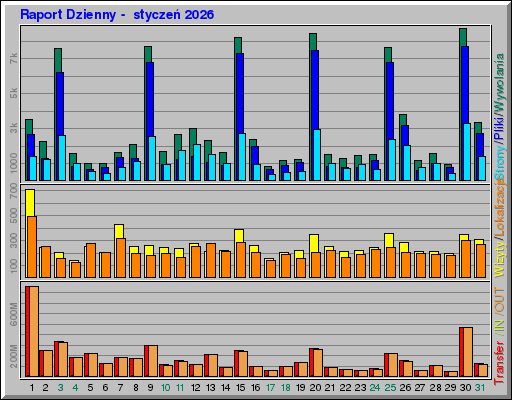Click the 'Lokalizacje' legend label
The image size is (512, 400).
pyautogui.click(x=499, y=208)
